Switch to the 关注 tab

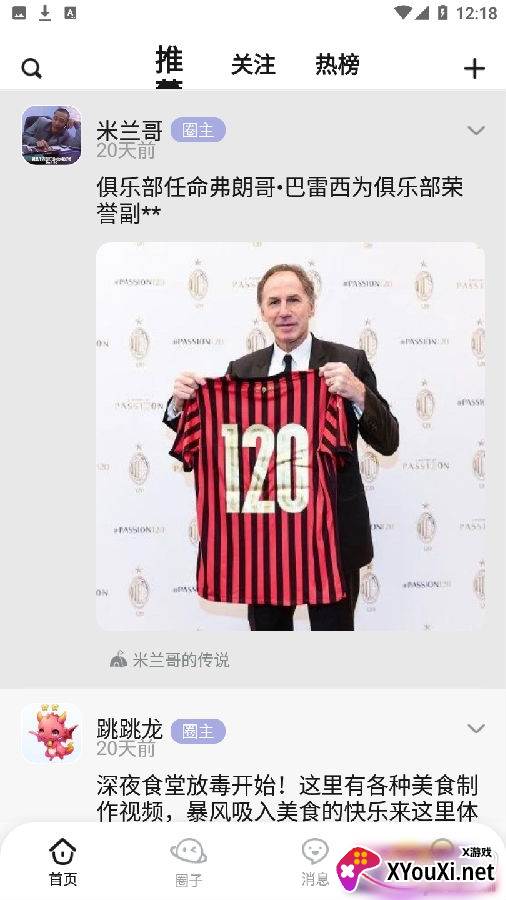coord(253,65)
